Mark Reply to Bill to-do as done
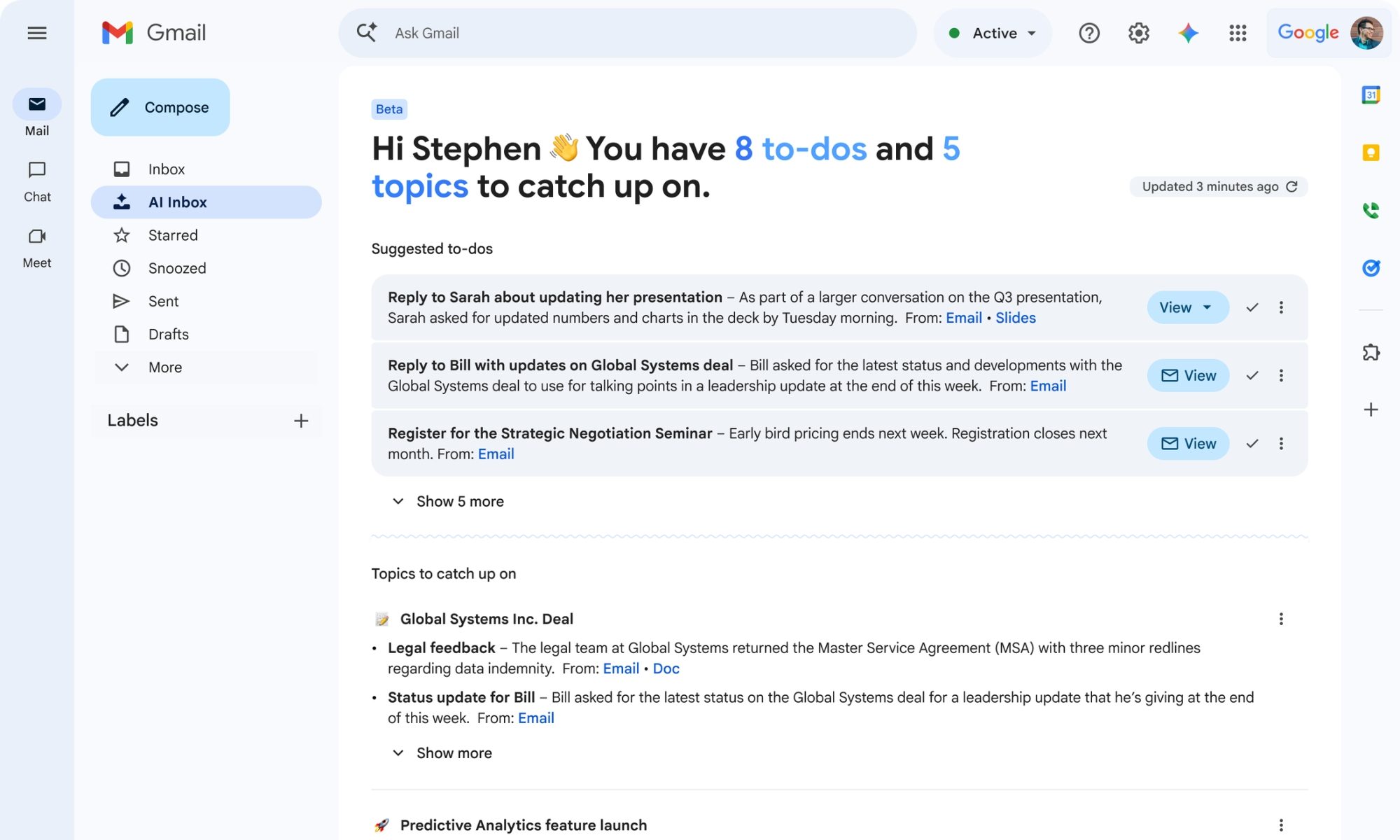1400x840 pixels. tap(1252, 376)
